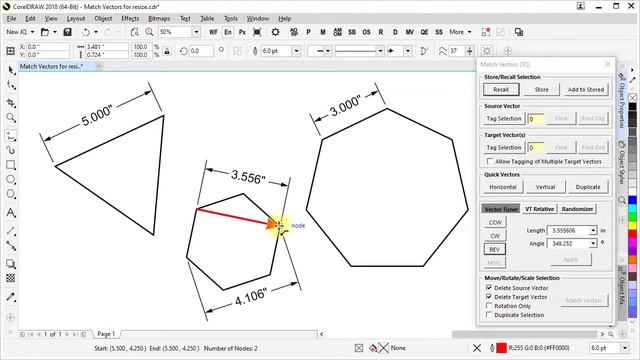Viewport: 640px width, 360px height.
Task: Select the Artistic Media tool
Action: pos(11,150)
